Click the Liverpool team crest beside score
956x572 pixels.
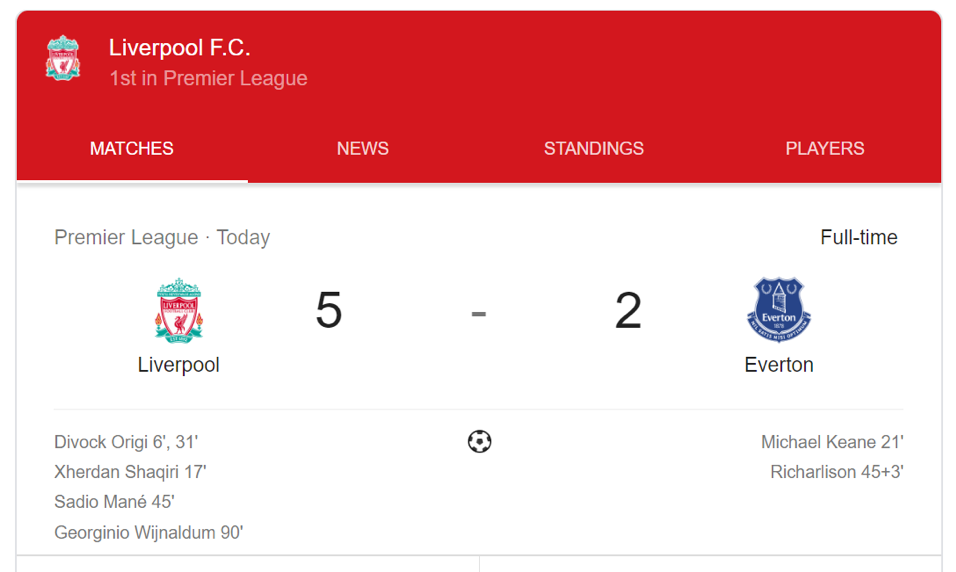tap(179, 310)
